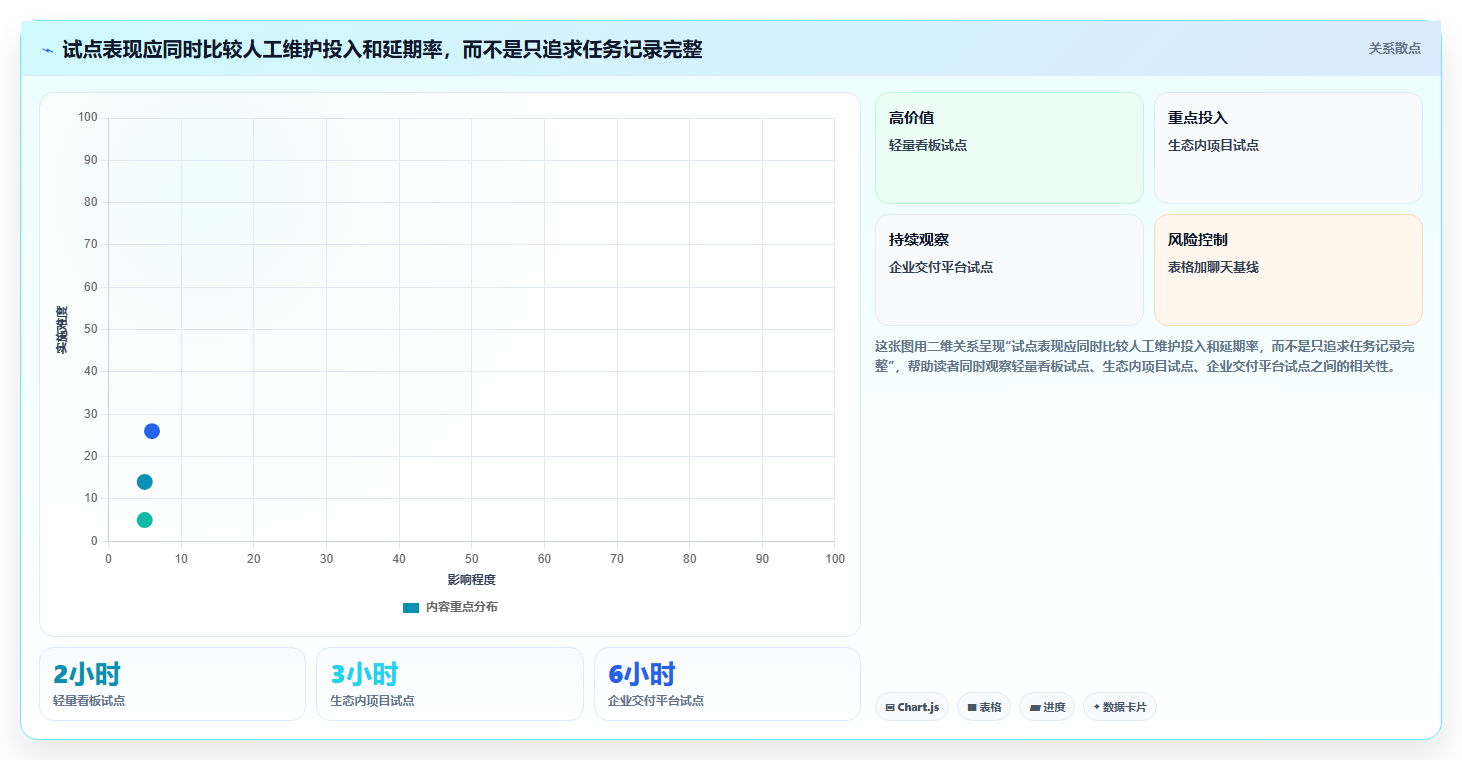The width and height of the screenshot is (1462, 760).
Task: Open the 重点投入 quadrant card
Action: (x=1288, y=148)
